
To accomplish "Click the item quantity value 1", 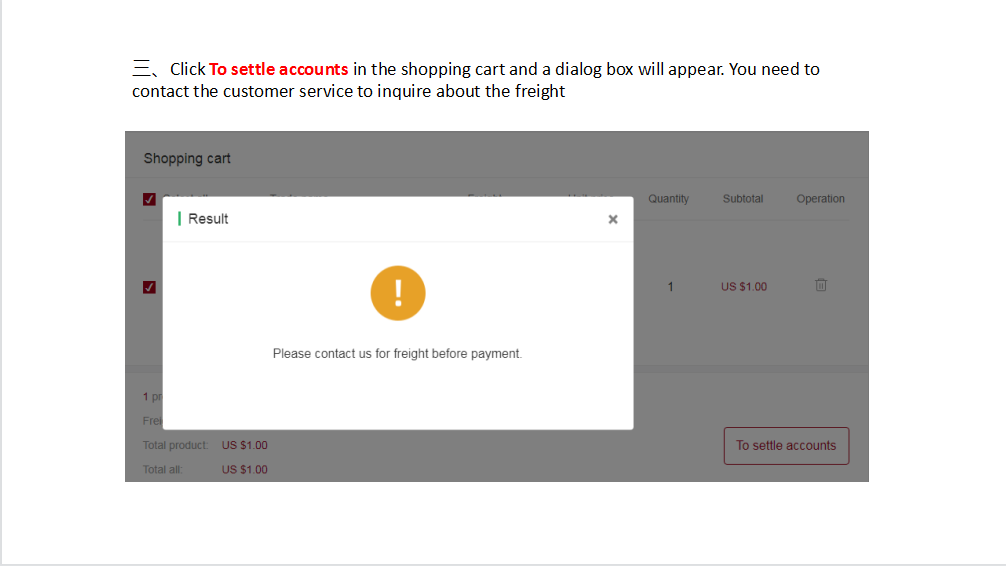I will [x=670, y=287].
